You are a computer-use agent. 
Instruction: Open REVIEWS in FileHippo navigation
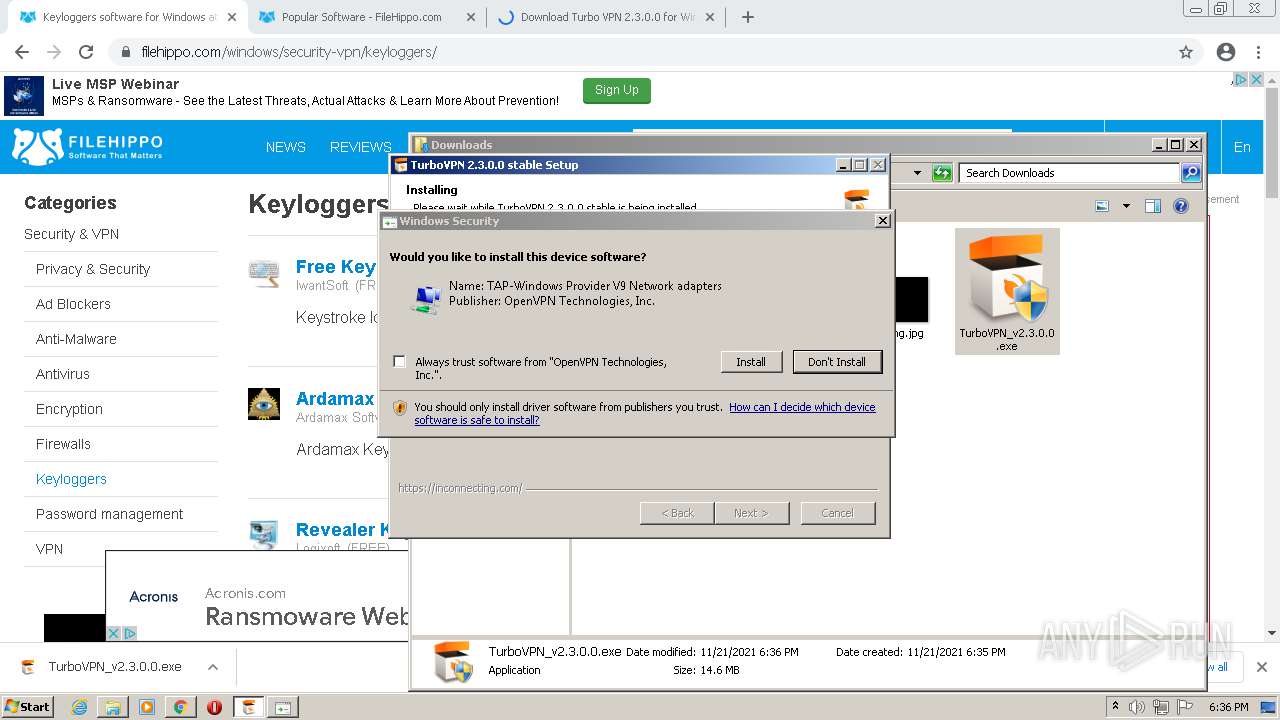(361, 147)
